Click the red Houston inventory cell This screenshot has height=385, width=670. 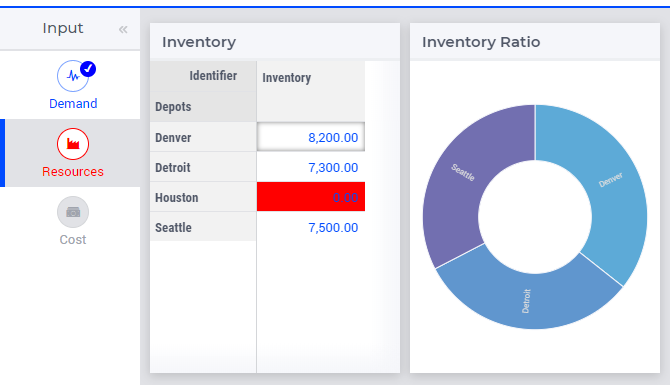[311, 197]
